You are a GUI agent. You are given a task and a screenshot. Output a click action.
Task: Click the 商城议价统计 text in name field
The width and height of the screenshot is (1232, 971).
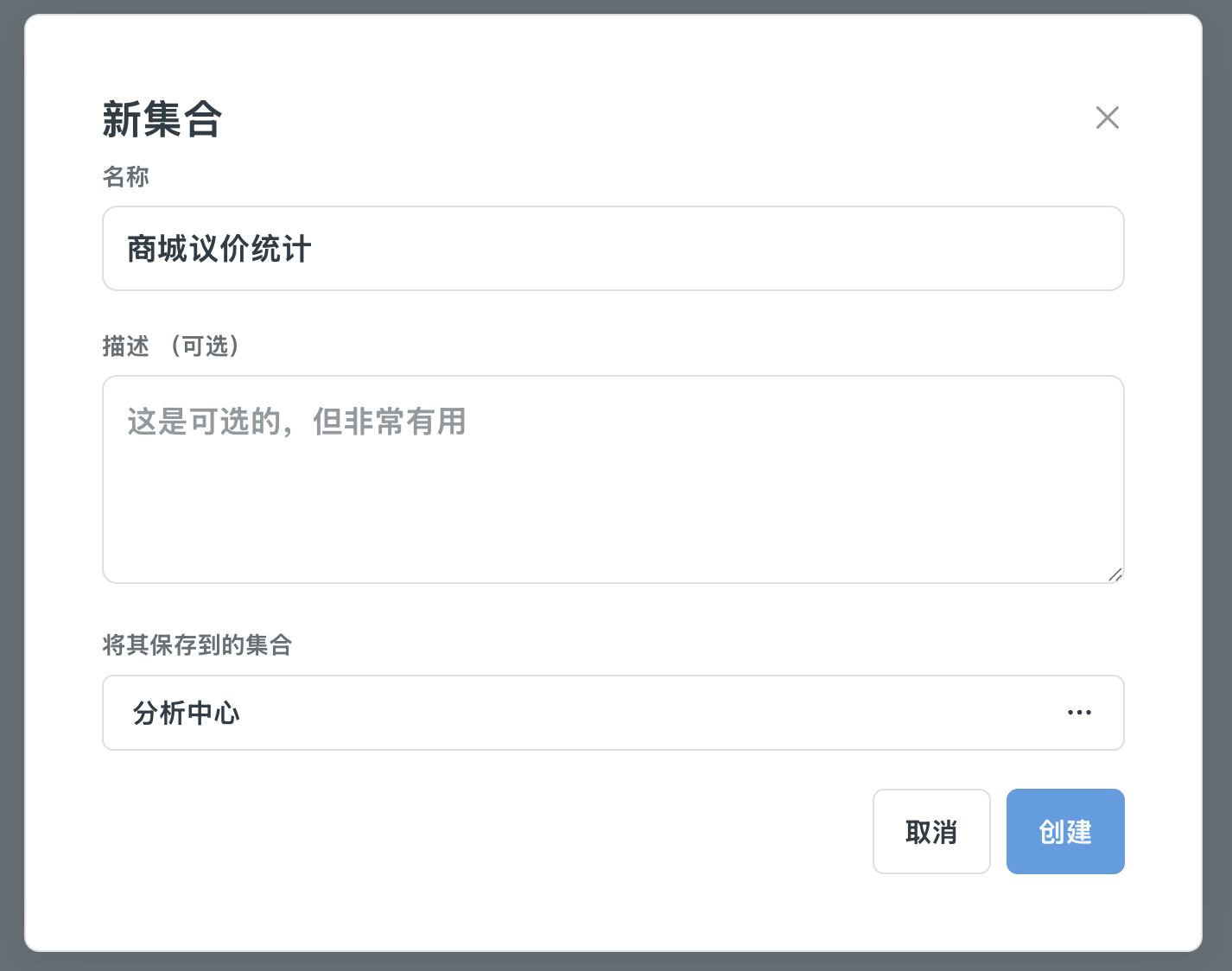tap(219, 250)
